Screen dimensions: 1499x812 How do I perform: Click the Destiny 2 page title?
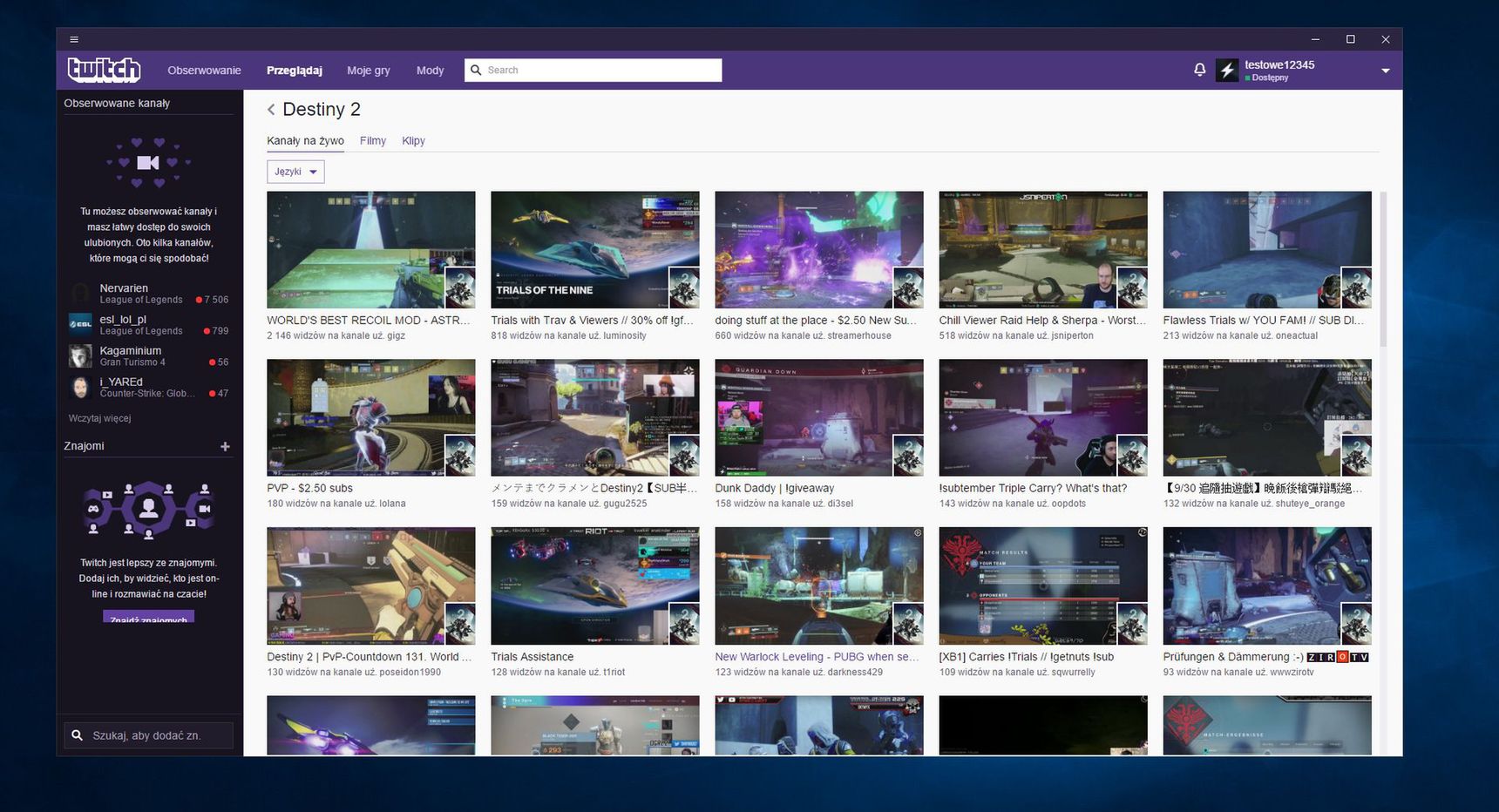point(322,109)
